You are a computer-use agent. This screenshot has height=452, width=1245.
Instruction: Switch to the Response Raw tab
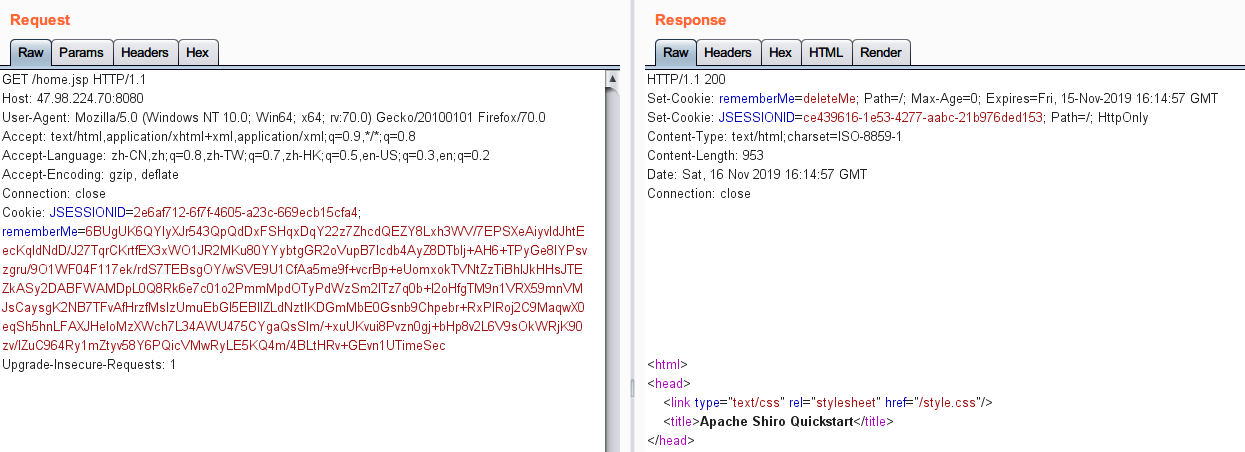pyautogui.click(x=676, y=52)
